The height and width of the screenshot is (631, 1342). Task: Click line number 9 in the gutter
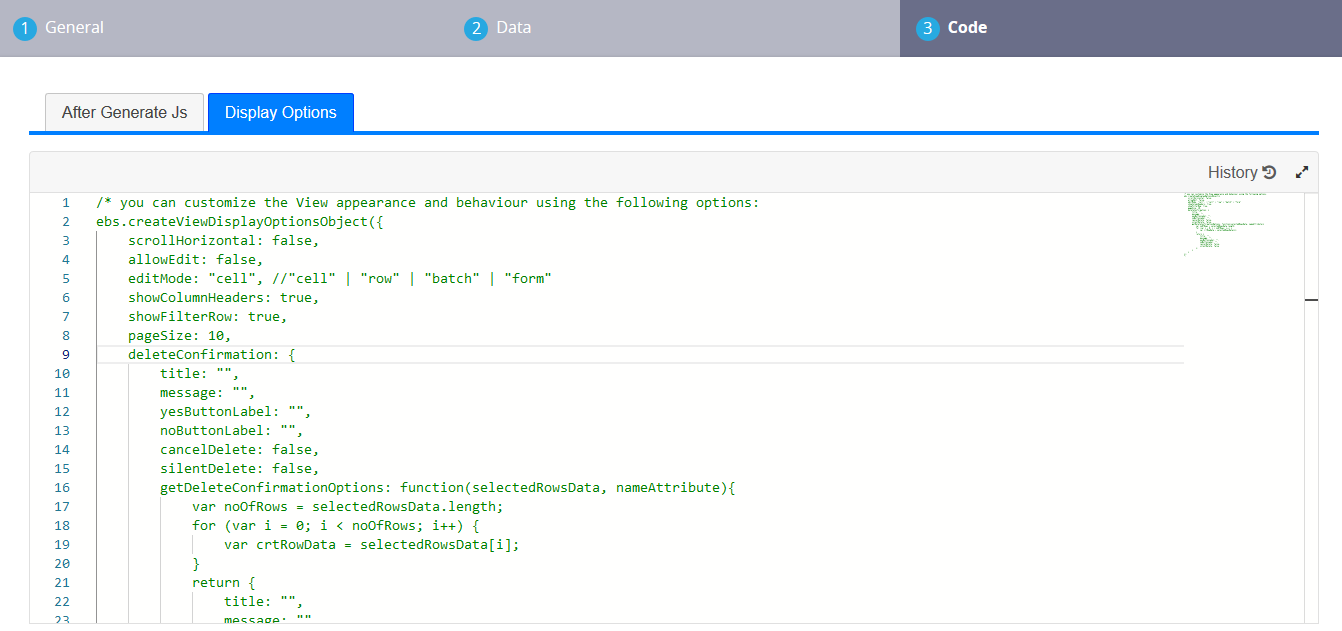65,354
